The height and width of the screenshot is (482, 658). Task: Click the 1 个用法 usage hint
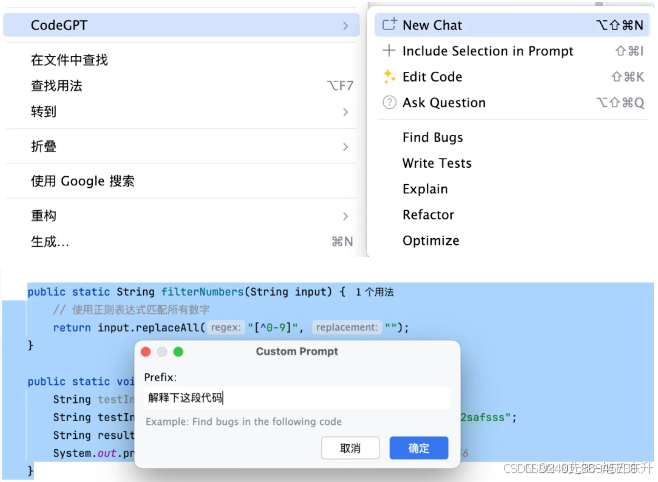[x=375, y=292]
